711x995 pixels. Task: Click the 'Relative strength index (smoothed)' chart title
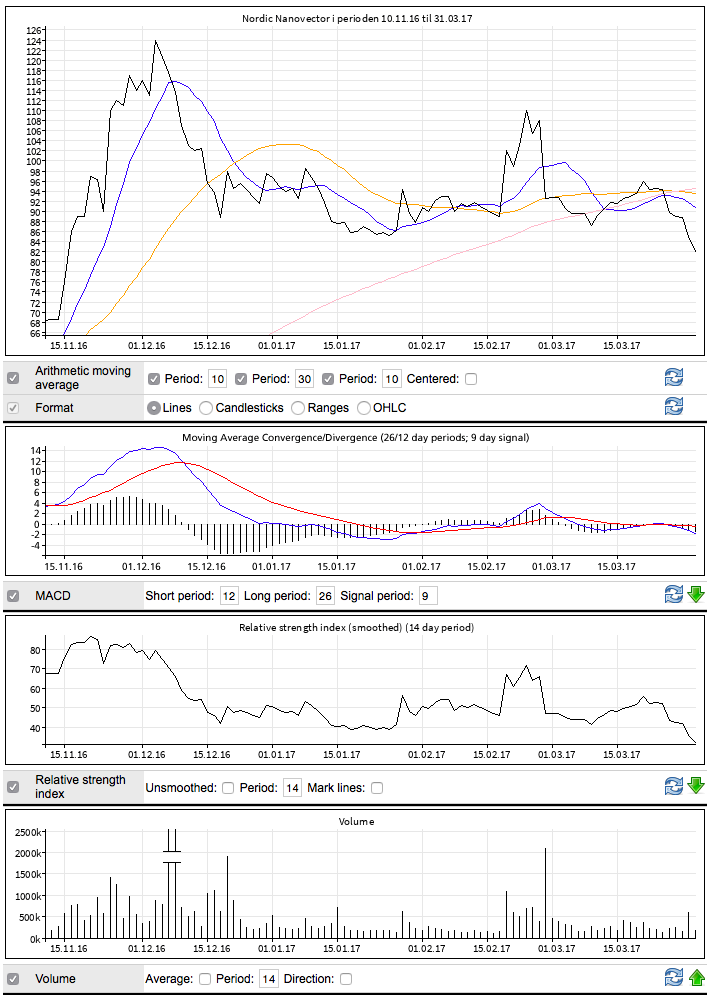(x=356, y=628)
